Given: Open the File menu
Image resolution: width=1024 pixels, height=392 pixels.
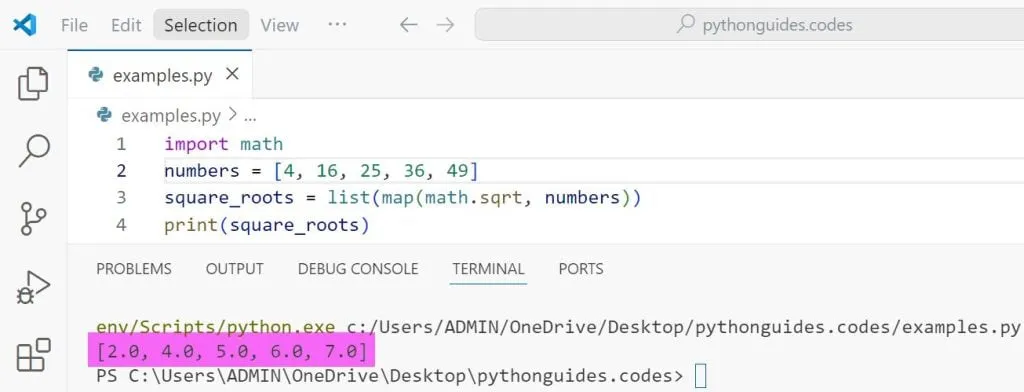Looking at the screenshot, I should (x=74, y=25).
